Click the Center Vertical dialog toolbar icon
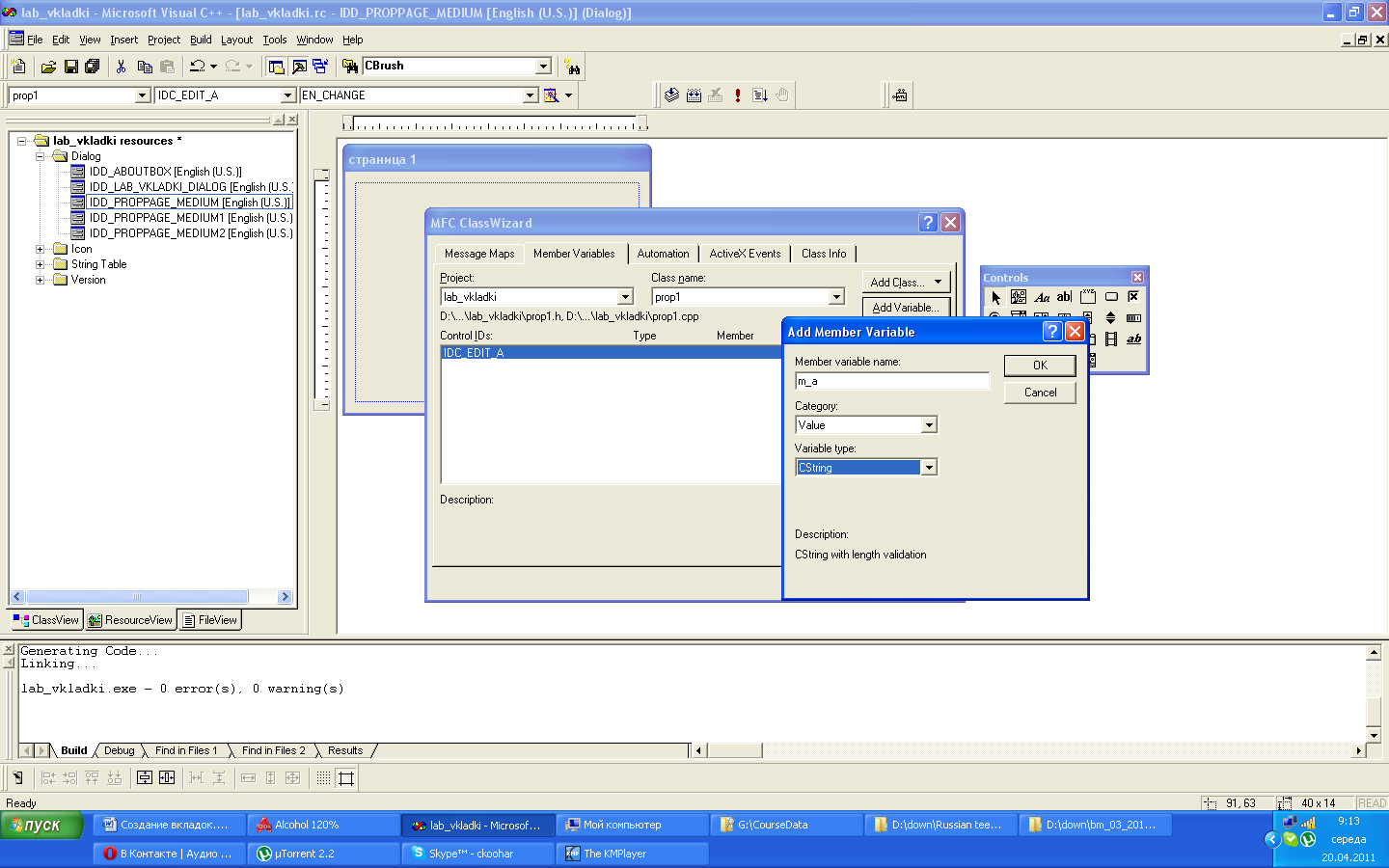 coord(144,777)
